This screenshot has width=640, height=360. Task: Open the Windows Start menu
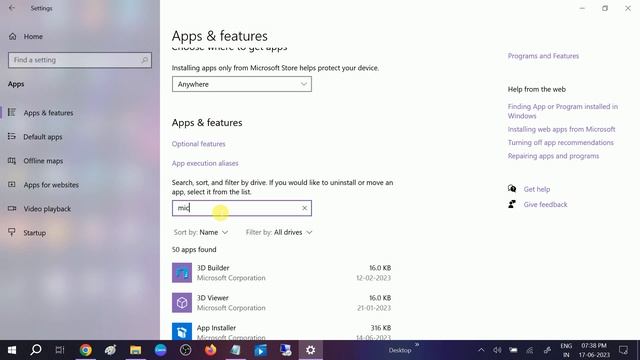pyautogui.click(x=12, y=350)
